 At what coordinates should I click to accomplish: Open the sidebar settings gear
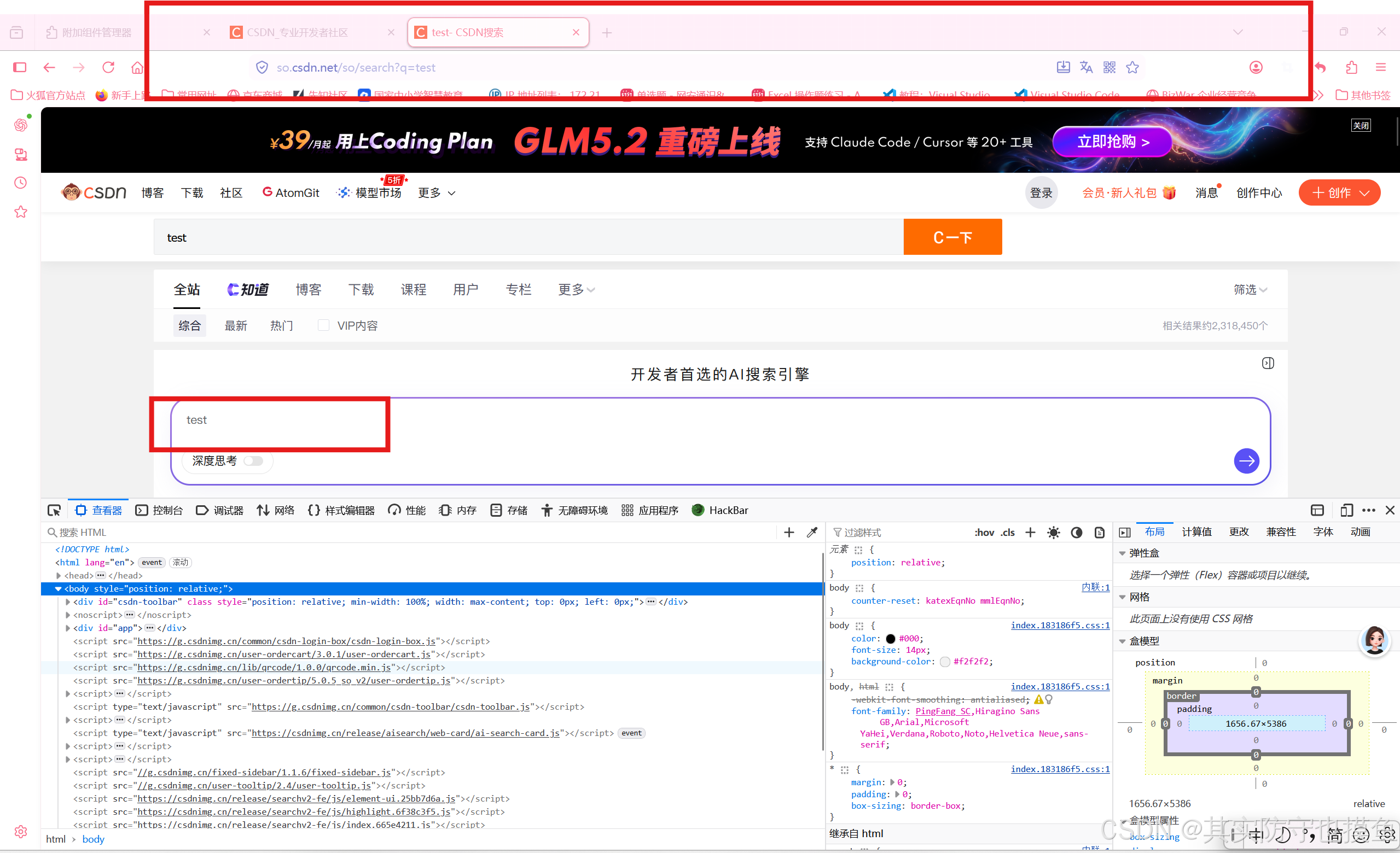click(x=20, y=832)
